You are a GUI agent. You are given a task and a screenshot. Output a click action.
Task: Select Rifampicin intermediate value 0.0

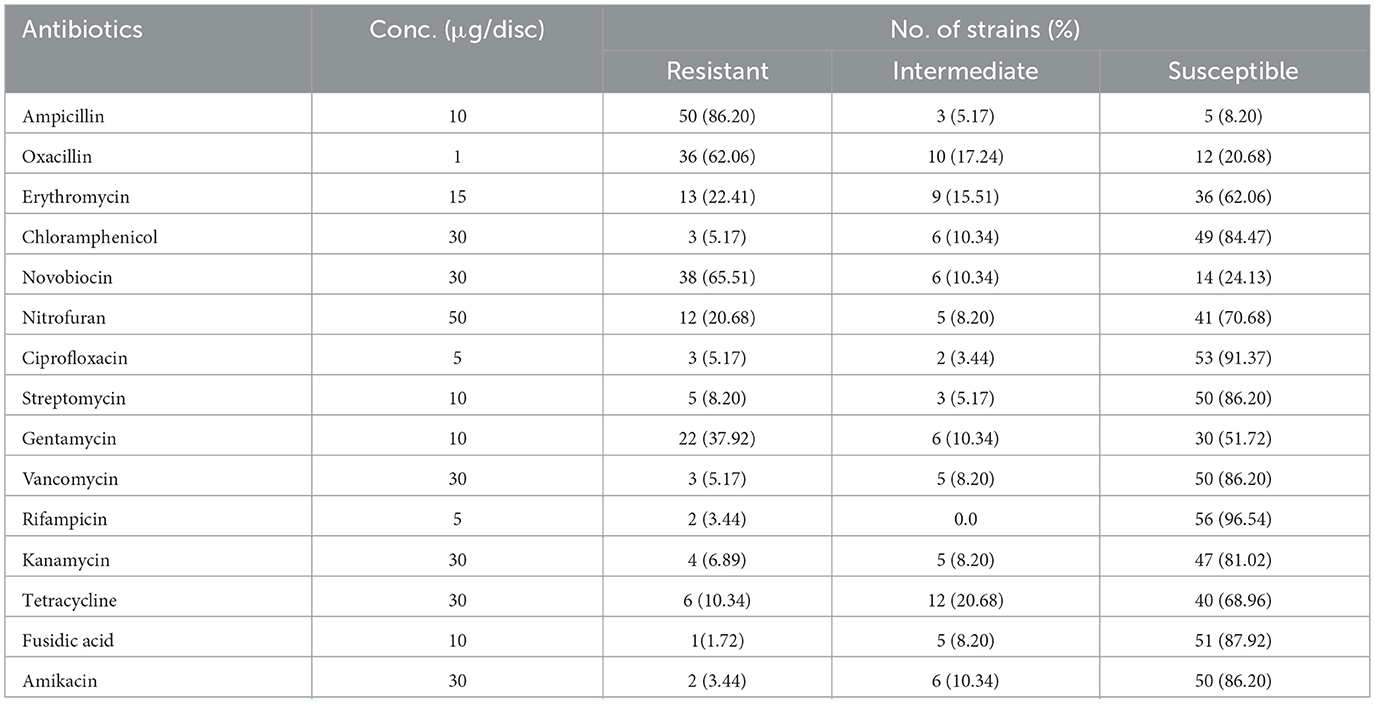[x=965, y=519]
